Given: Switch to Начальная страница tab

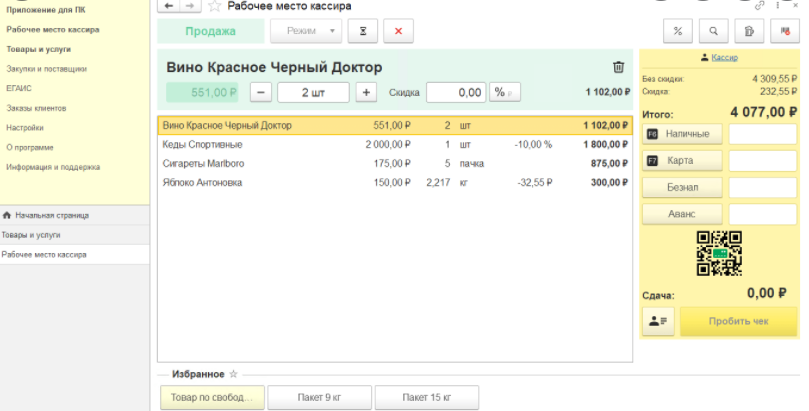Looking at the screenshot, I should (x=75, y=215).
